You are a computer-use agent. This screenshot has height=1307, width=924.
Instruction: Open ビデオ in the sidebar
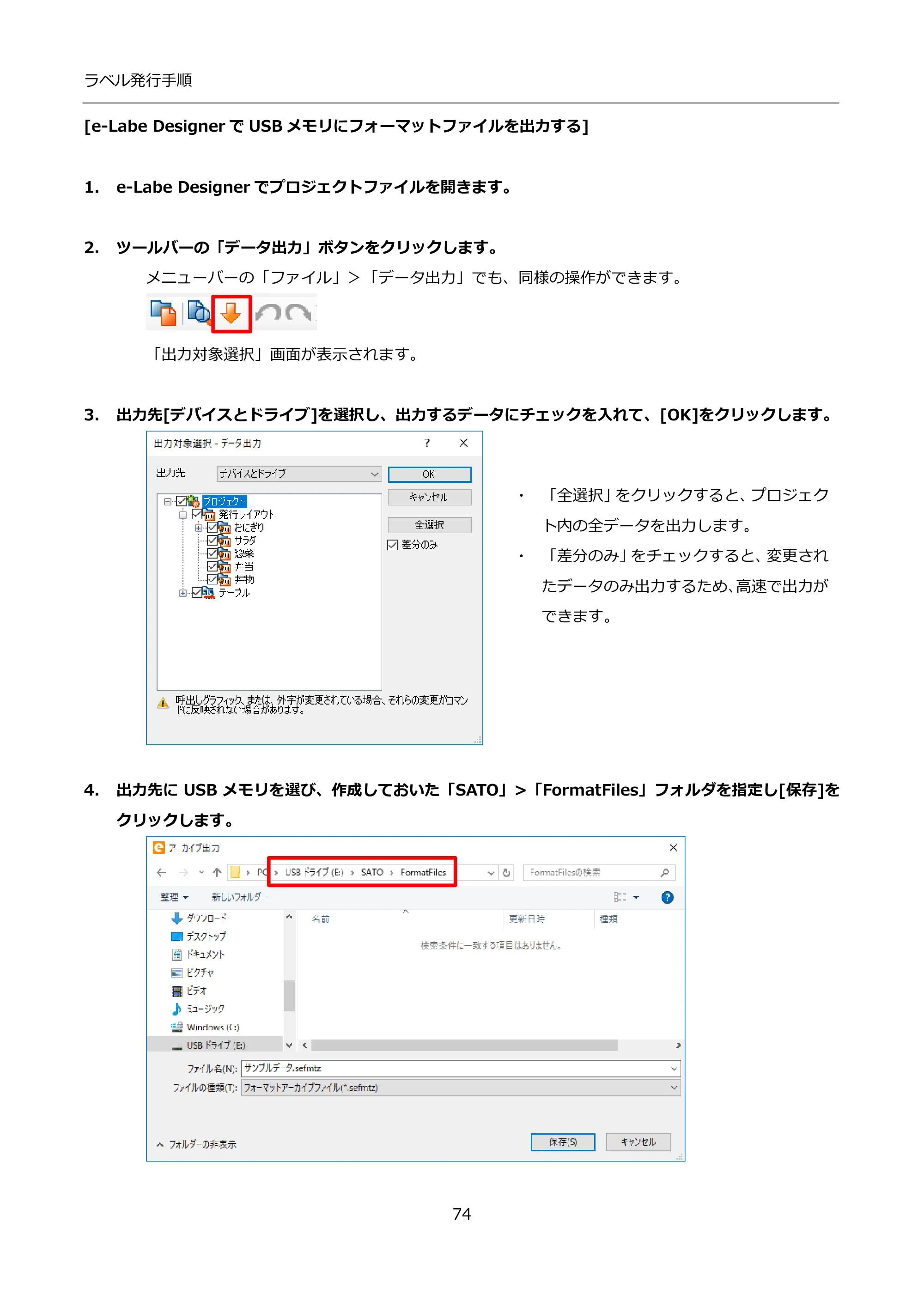click(x=189, y=991)
